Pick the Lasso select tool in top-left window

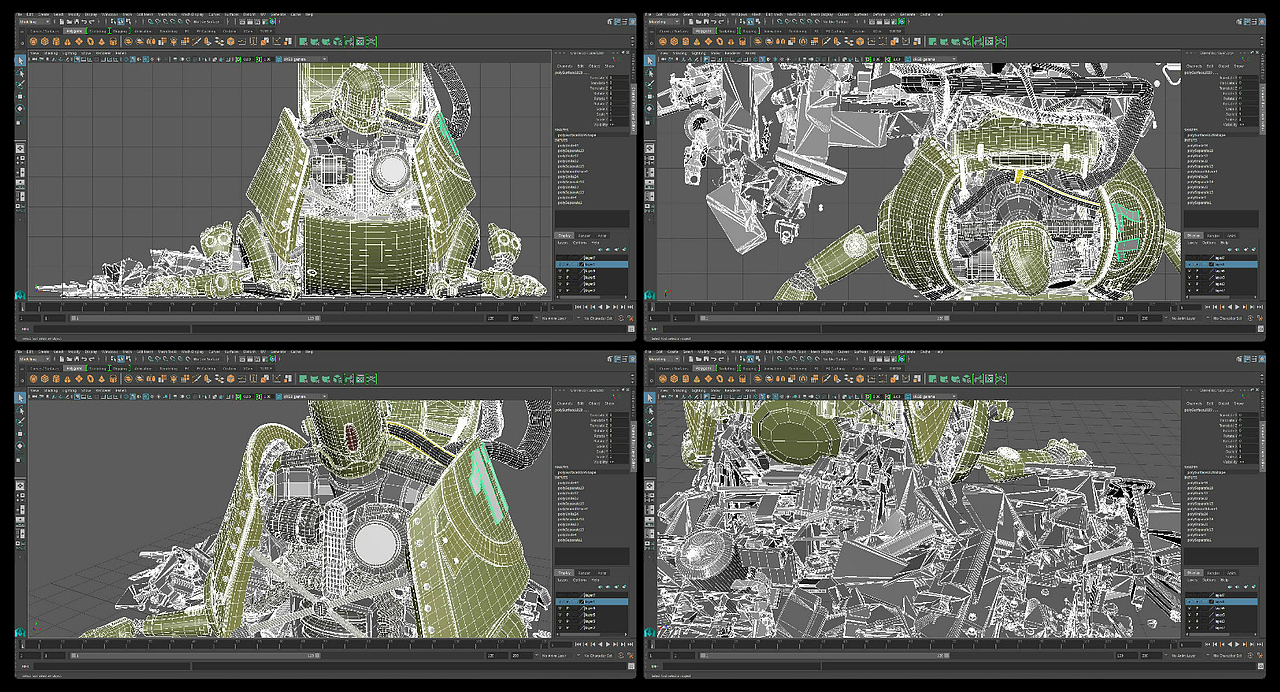tap(20, 73)
